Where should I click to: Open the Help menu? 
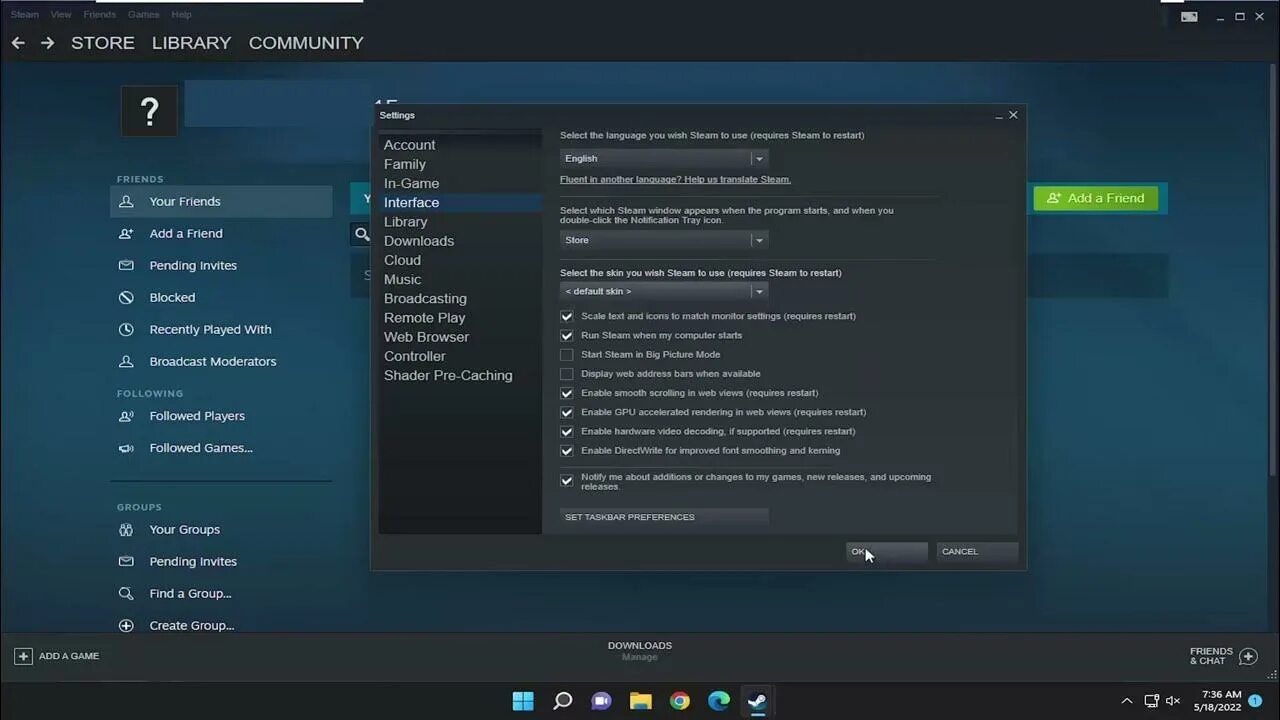coord(181,15)
